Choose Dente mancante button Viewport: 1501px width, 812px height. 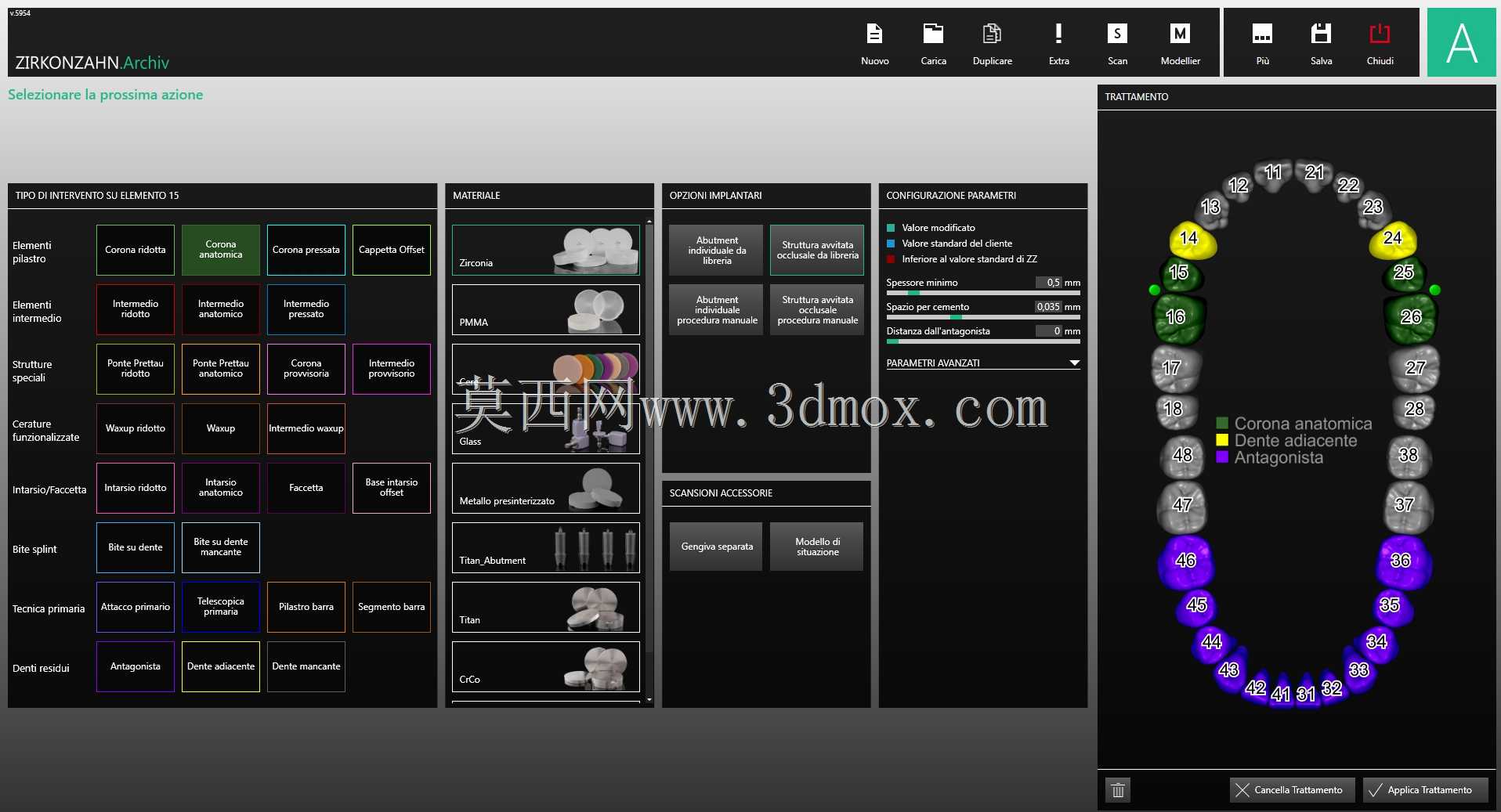pyautogui.click(x=306, y=666)
